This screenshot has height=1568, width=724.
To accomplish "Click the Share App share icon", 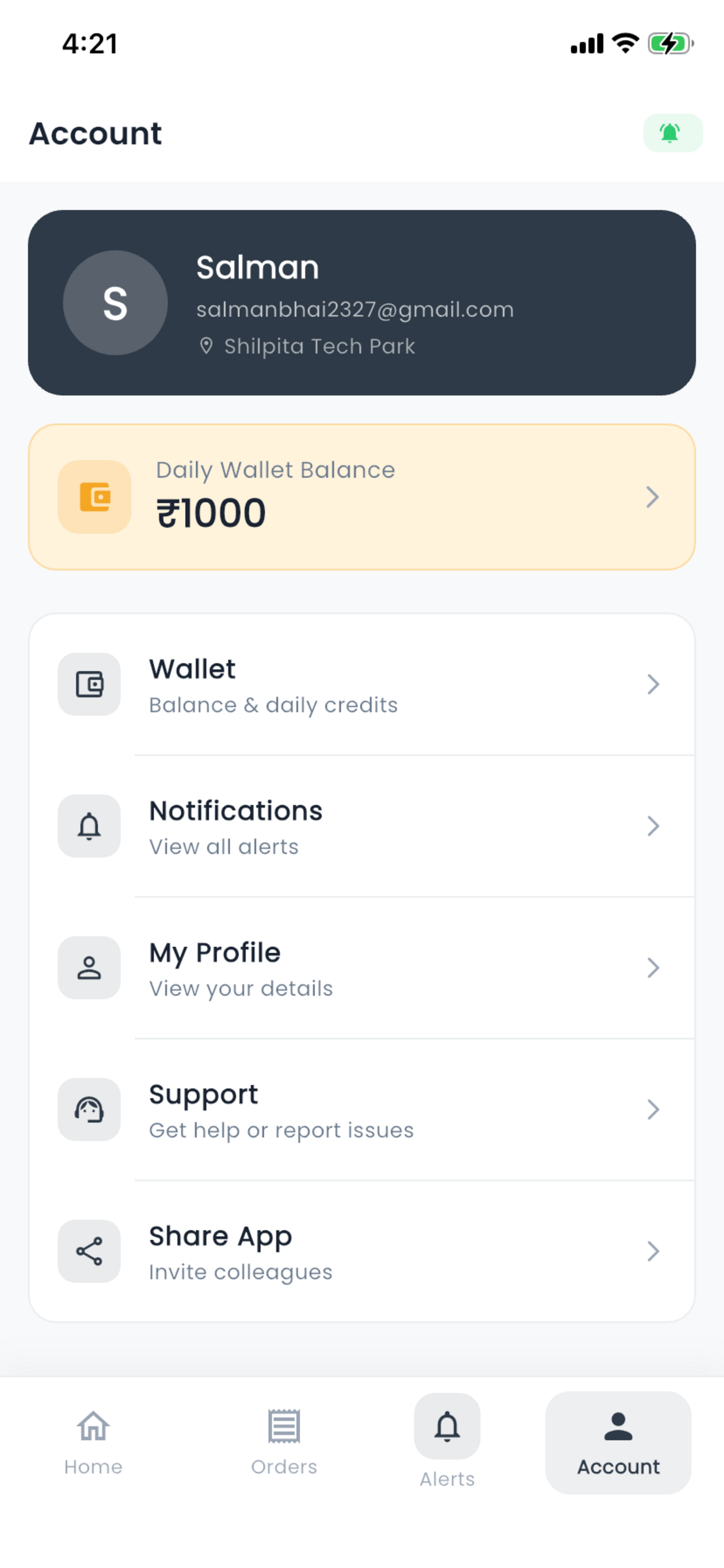I will [89, 1251].
